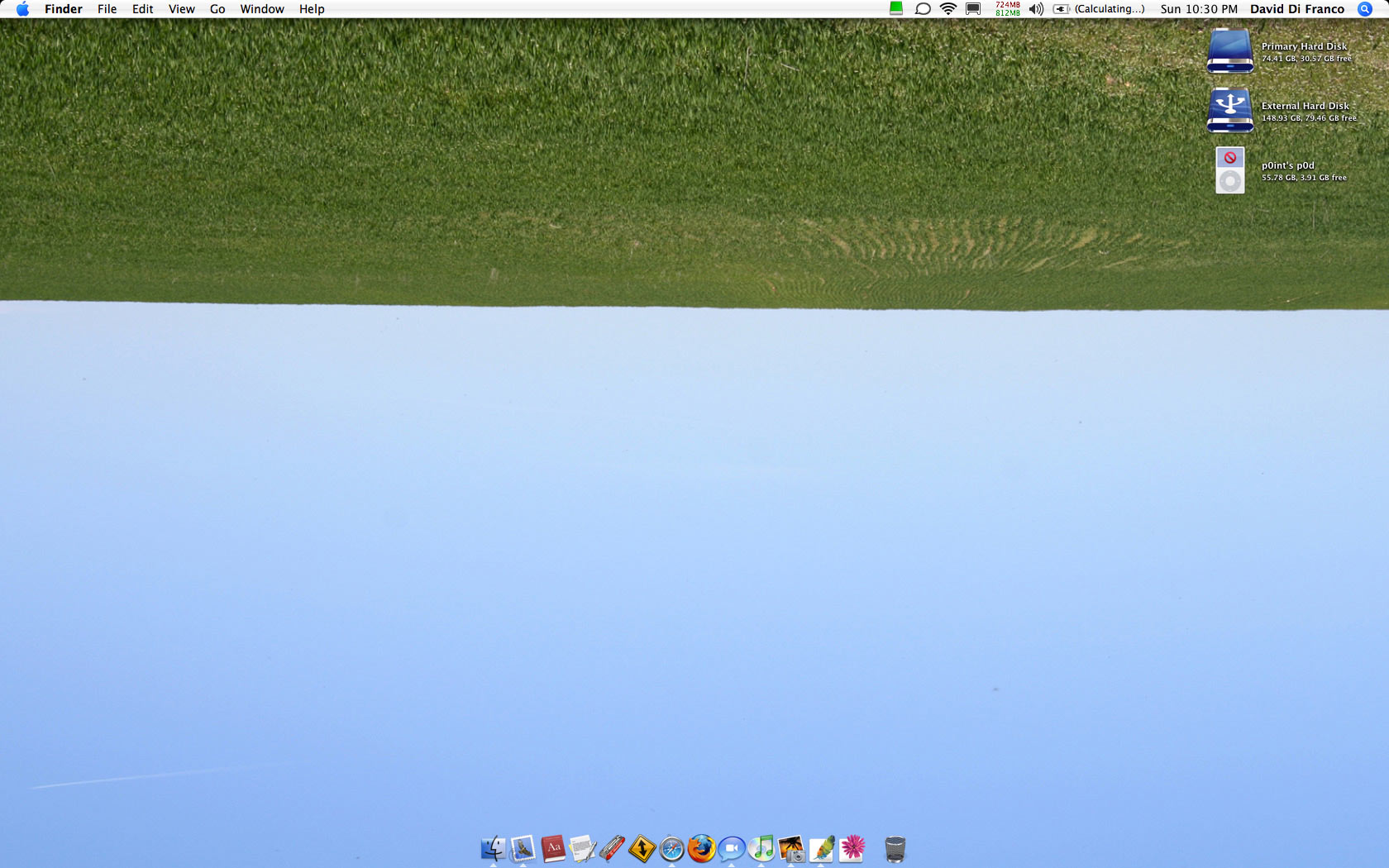Open the Displays menu bar icon
The width and height of the screenshot is (1389, 868).
[x=973, y=9]
